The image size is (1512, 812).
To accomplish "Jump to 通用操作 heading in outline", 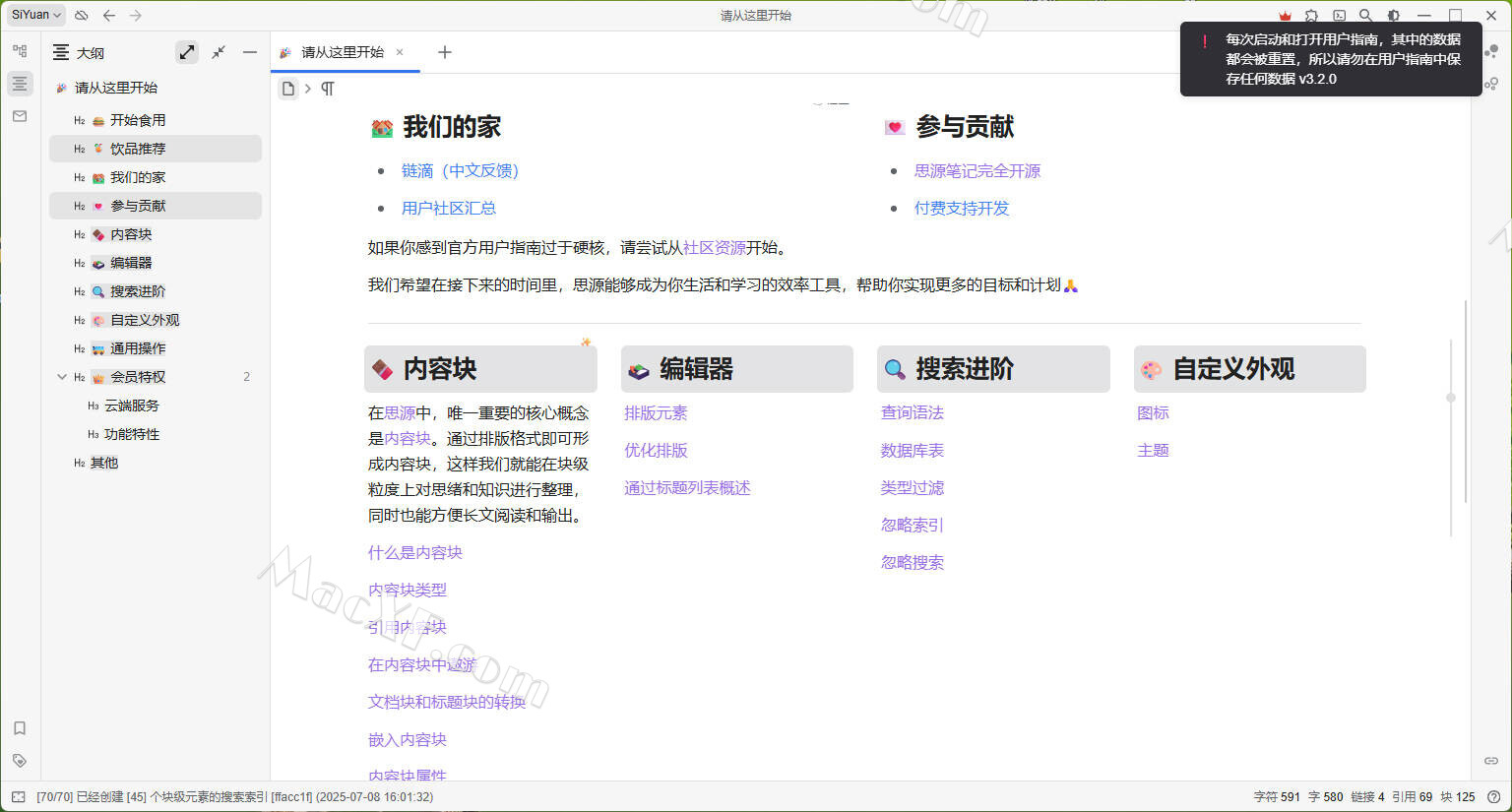I will point(156,348).
